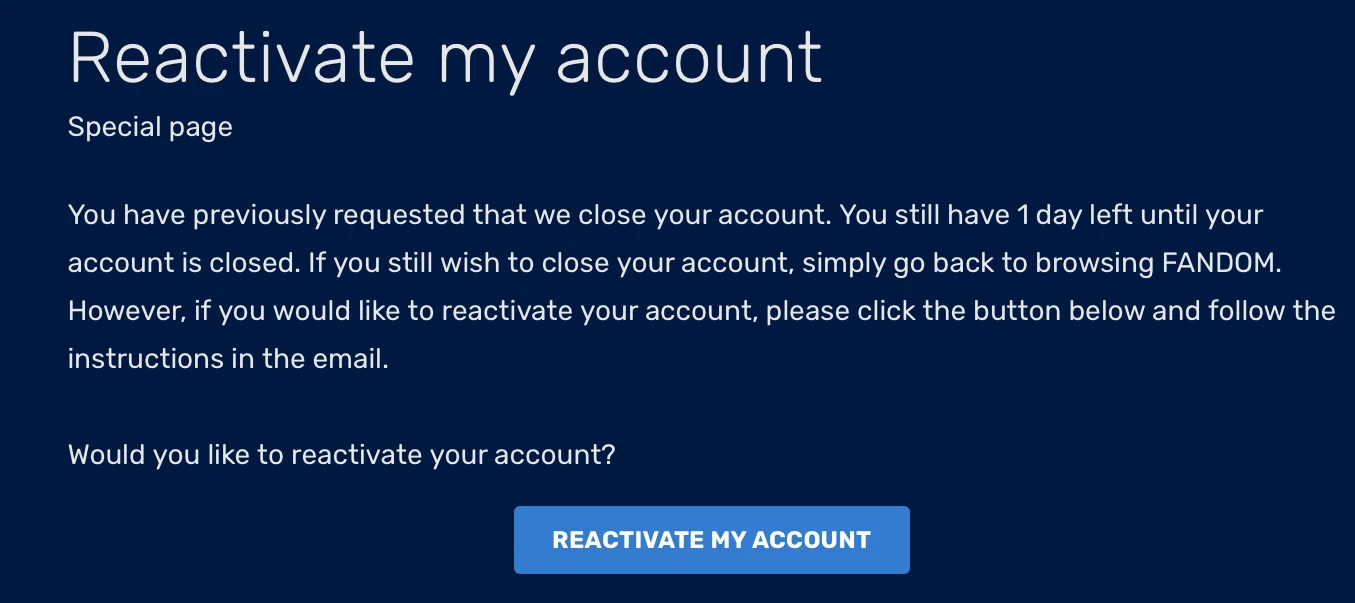Click the word "Special" in the subtitle
The image size is (1355, 603).
[x=108, y=128]
